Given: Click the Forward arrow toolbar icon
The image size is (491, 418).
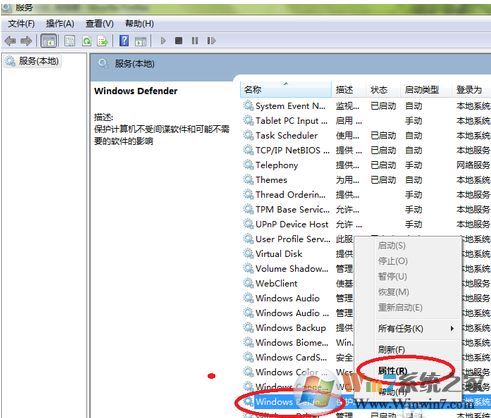Looking at the screenshot, I should 26,41.
